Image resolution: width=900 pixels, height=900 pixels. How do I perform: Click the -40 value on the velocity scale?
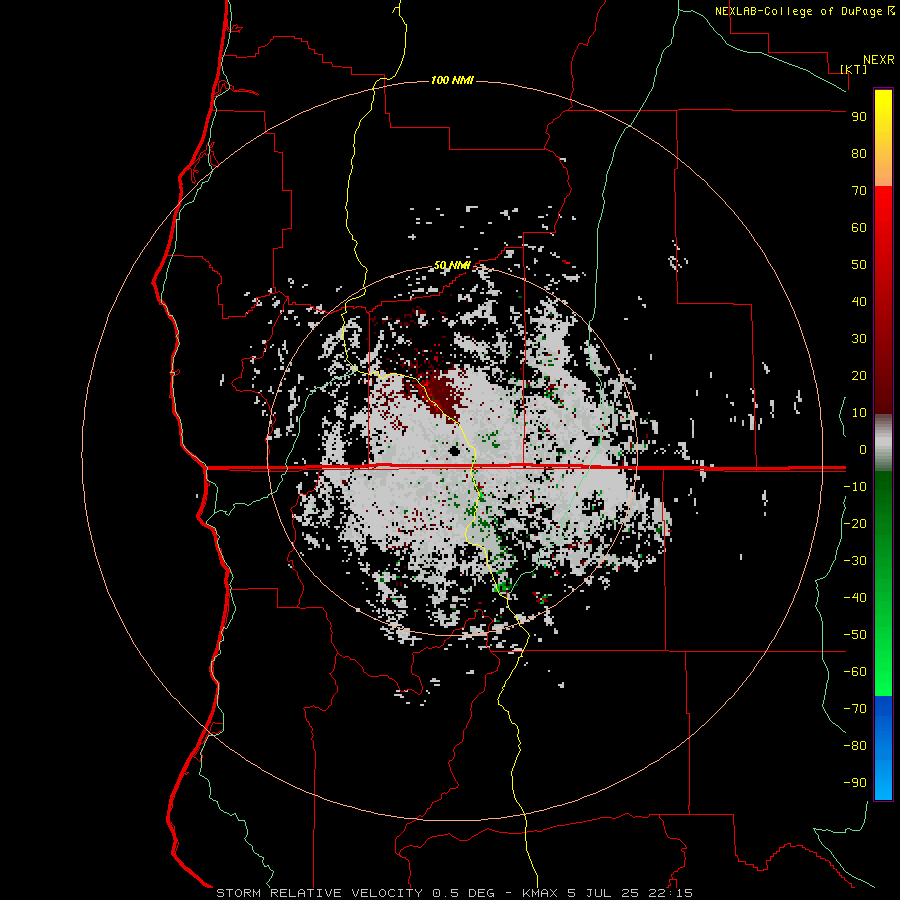855,598
